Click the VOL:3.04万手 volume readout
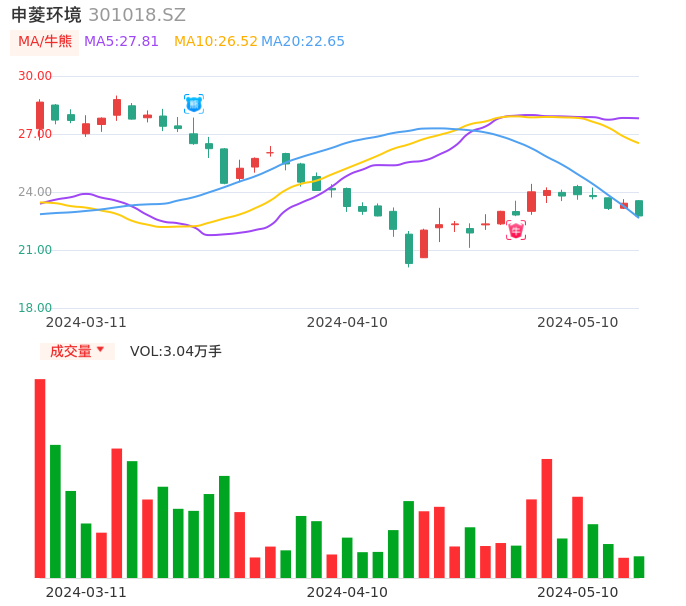 pyautogui.click(x=176, y=351)
